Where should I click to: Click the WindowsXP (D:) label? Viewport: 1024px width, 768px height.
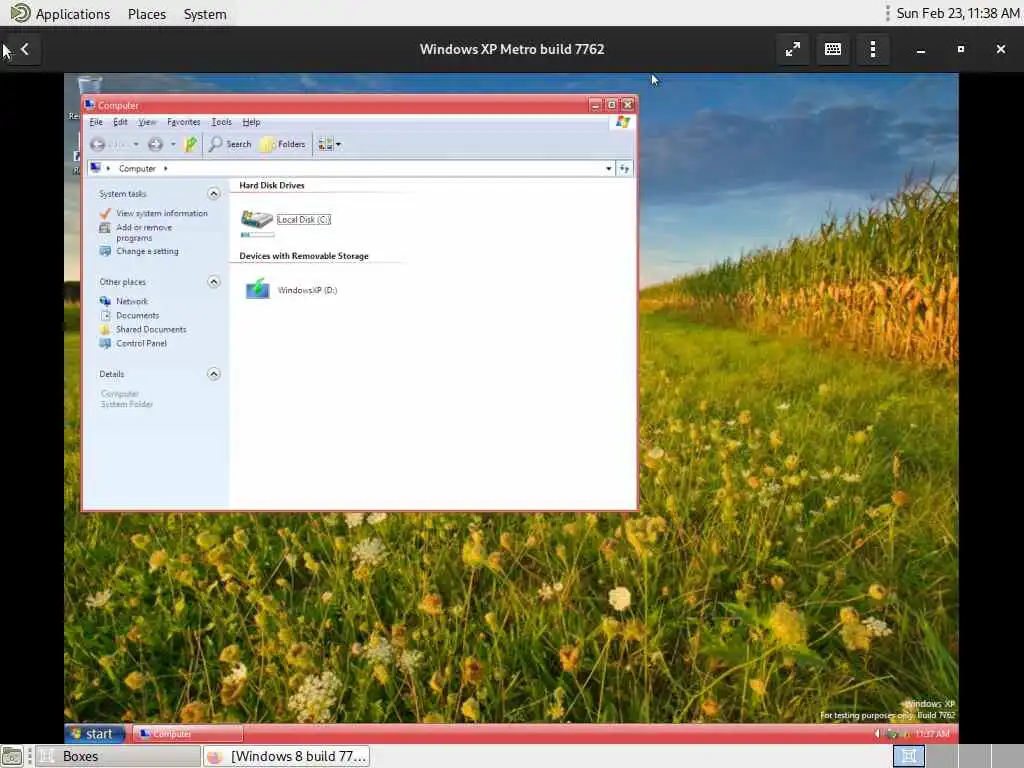[307, 291]
